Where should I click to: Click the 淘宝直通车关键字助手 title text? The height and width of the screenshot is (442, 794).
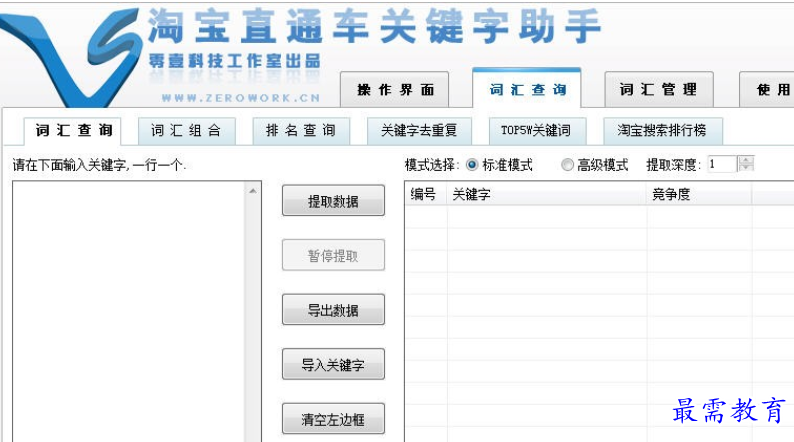pos(375,26)
